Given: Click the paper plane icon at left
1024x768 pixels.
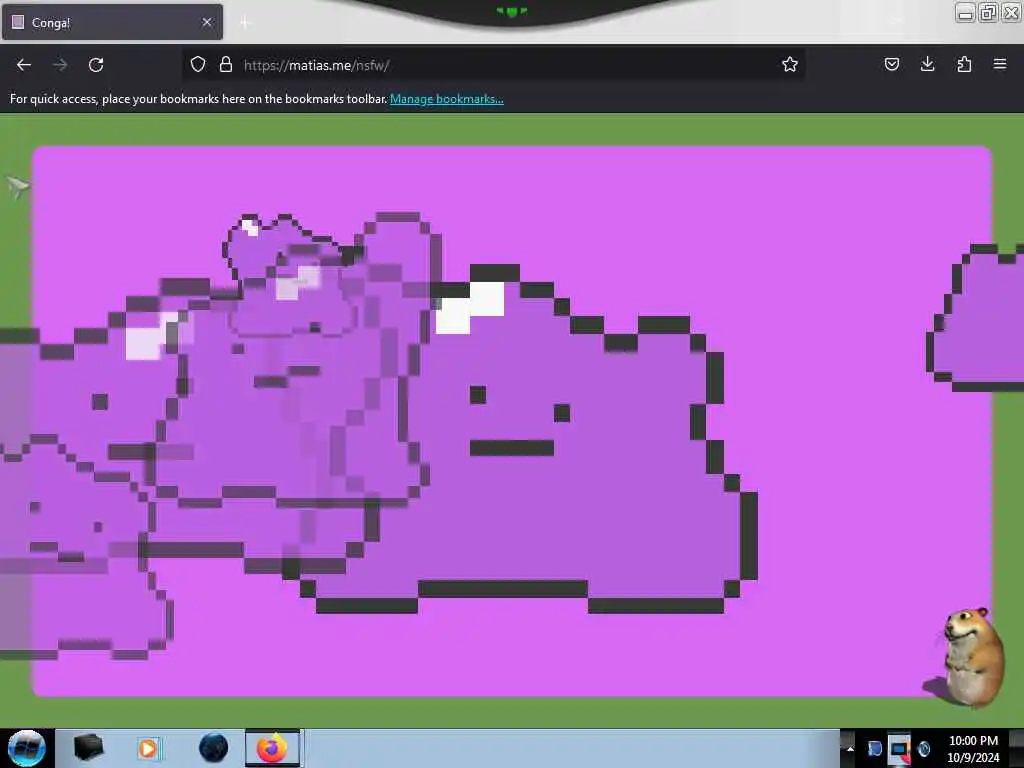Looking at the screenshot, I should (18, 187).
